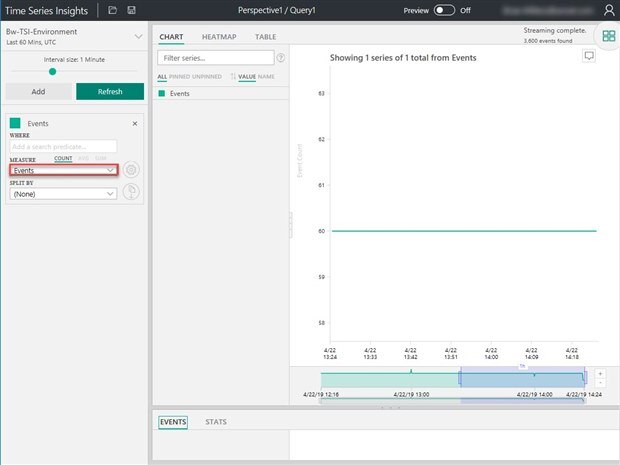Click the save query floppy disk icon

(x=131, y=10)
